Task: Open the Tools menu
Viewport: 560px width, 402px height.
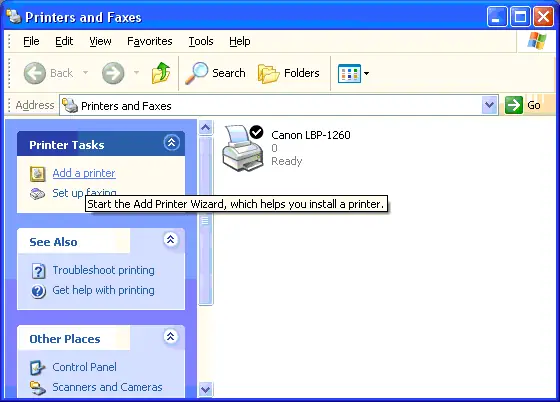Action: (201, 41)
